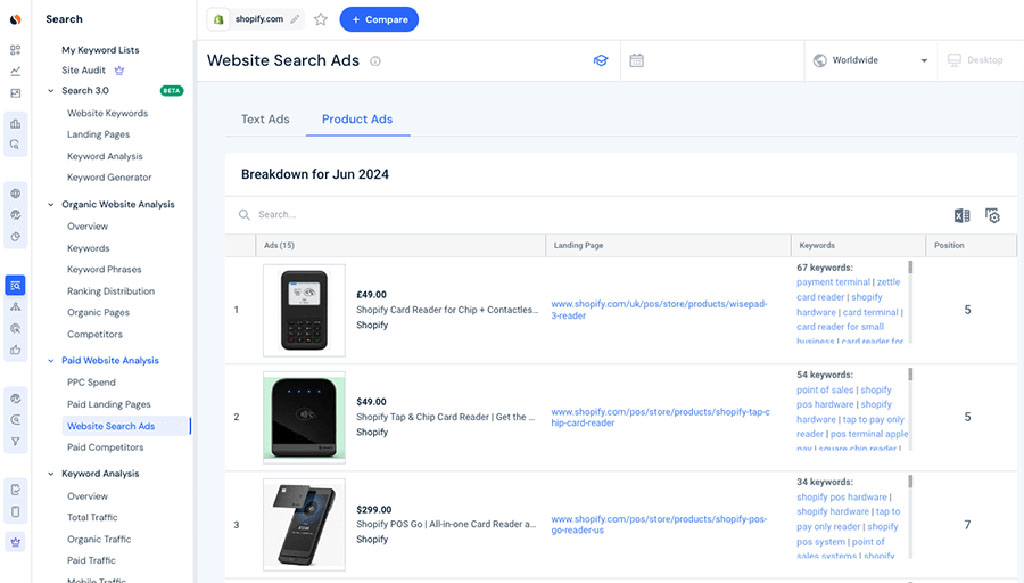The height and width of the screenshot is (583, 1024).
Task: Click 'payment terminal' keyword link
Action: click(x=833, y=282)
